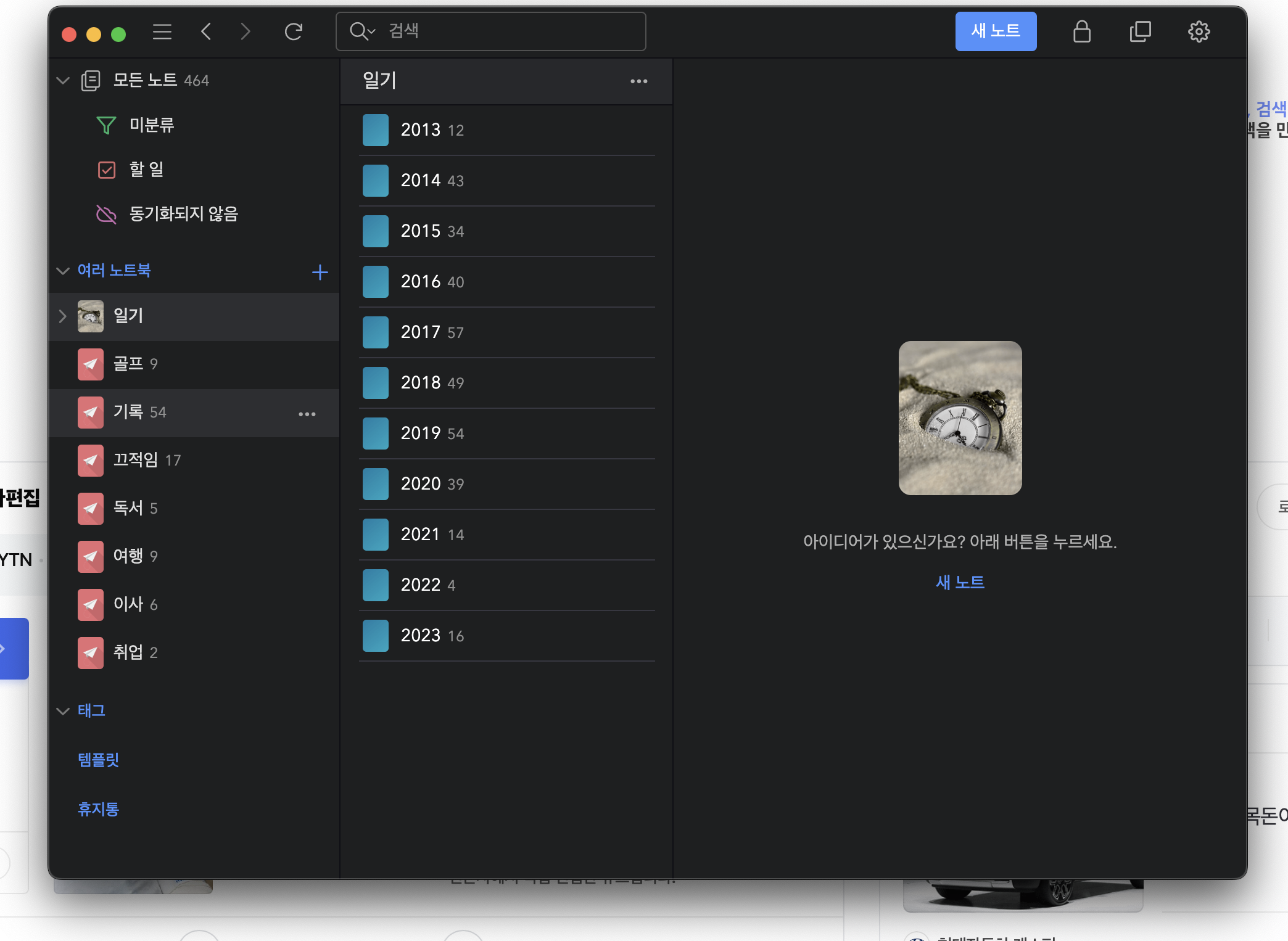Image resolution: width=1288 pixels, height=941 pixels.
Task: Collapse the 태그 section
Action: point(63,711)
